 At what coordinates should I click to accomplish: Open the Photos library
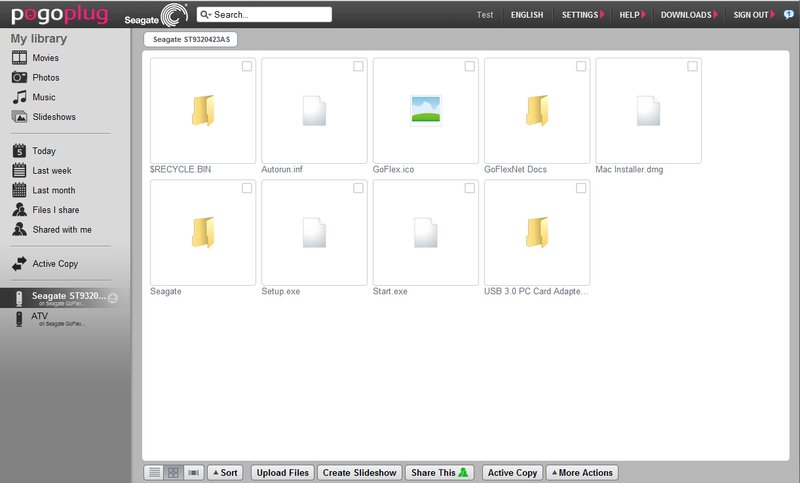[45, 78]
